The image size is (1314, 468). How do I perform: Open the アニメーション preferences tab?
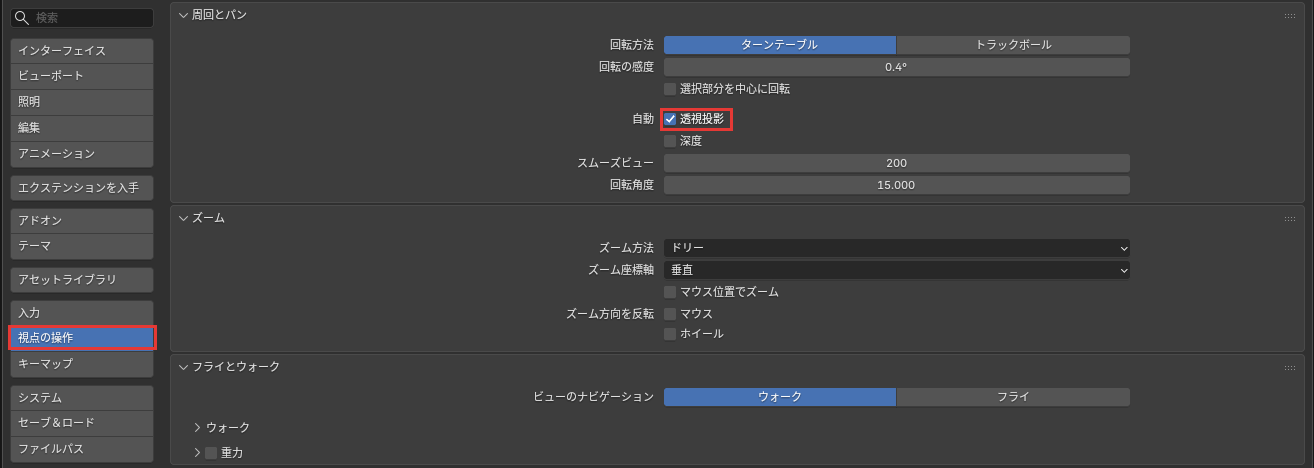[82, 154]
